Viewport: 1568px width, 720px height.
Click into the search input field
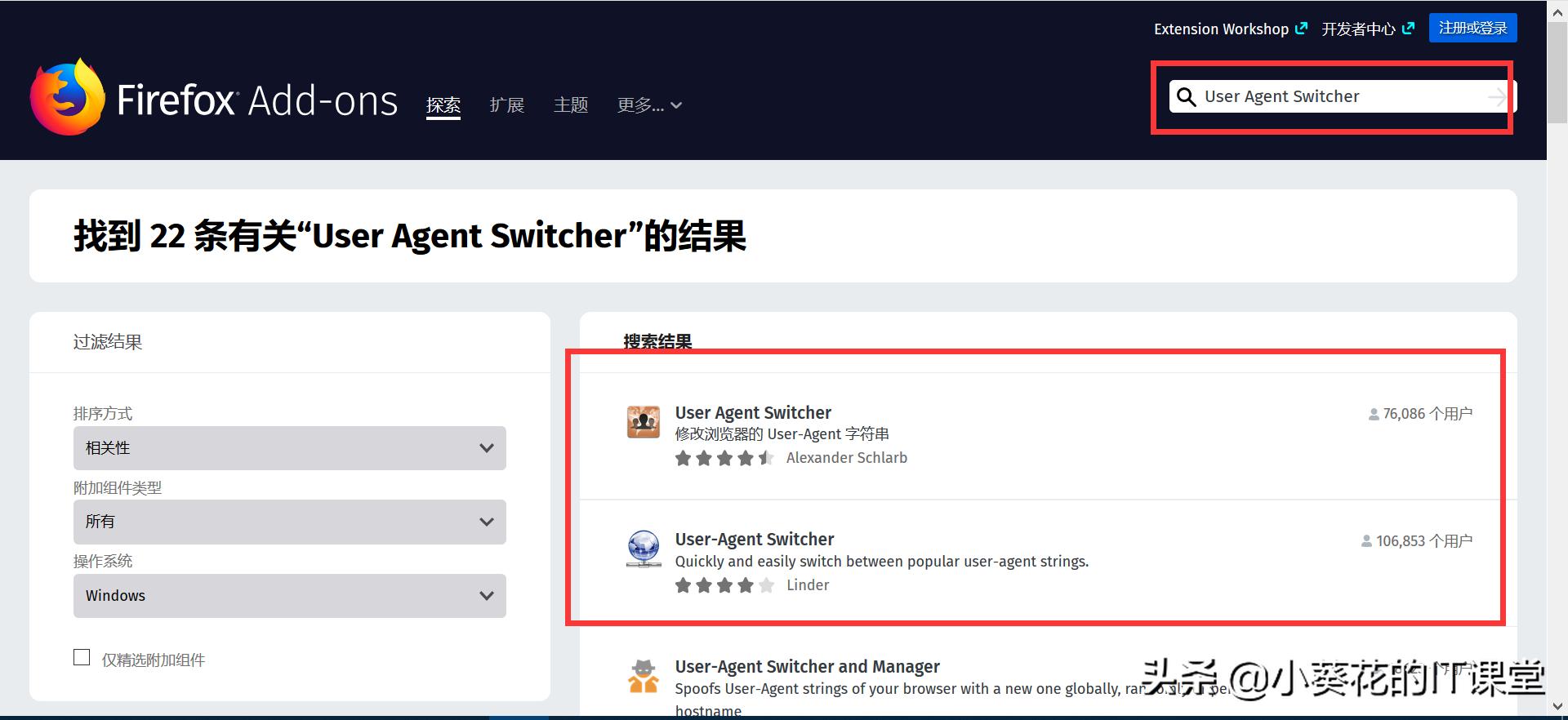coord(1343,96)
